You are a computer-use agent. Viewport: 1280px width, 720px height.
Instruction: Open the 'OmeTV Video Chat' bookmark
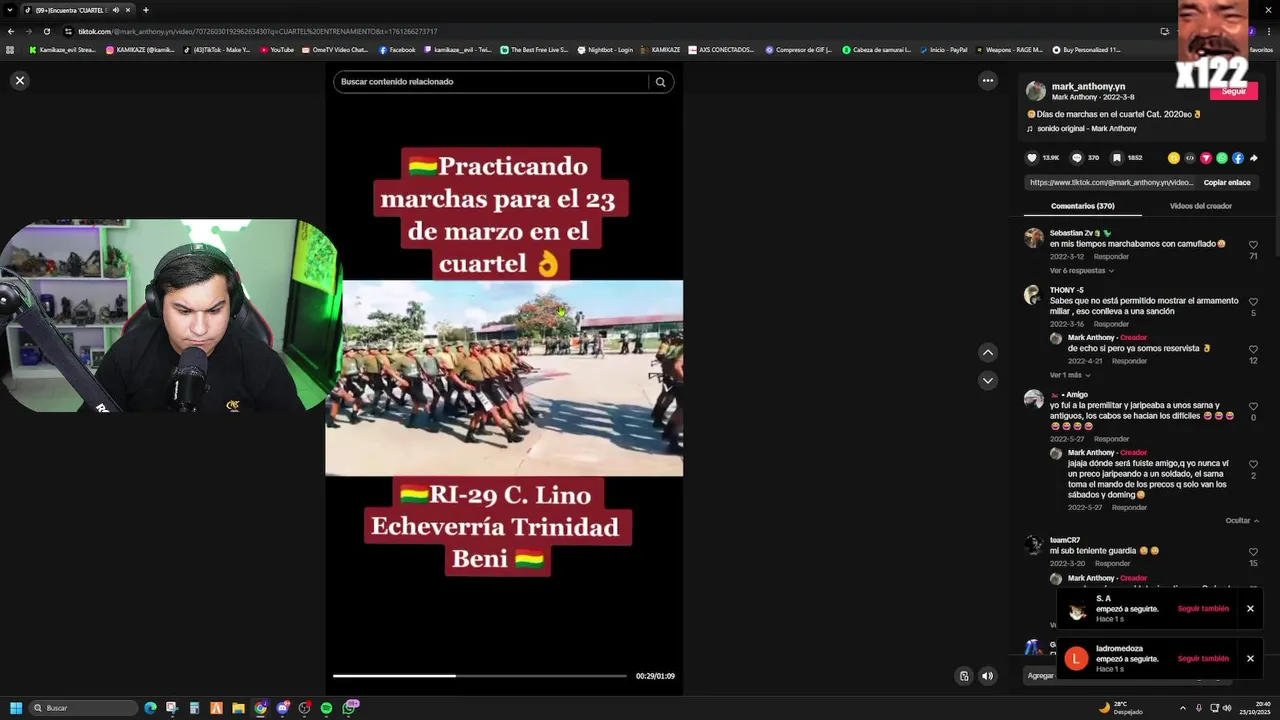(335, 50)
